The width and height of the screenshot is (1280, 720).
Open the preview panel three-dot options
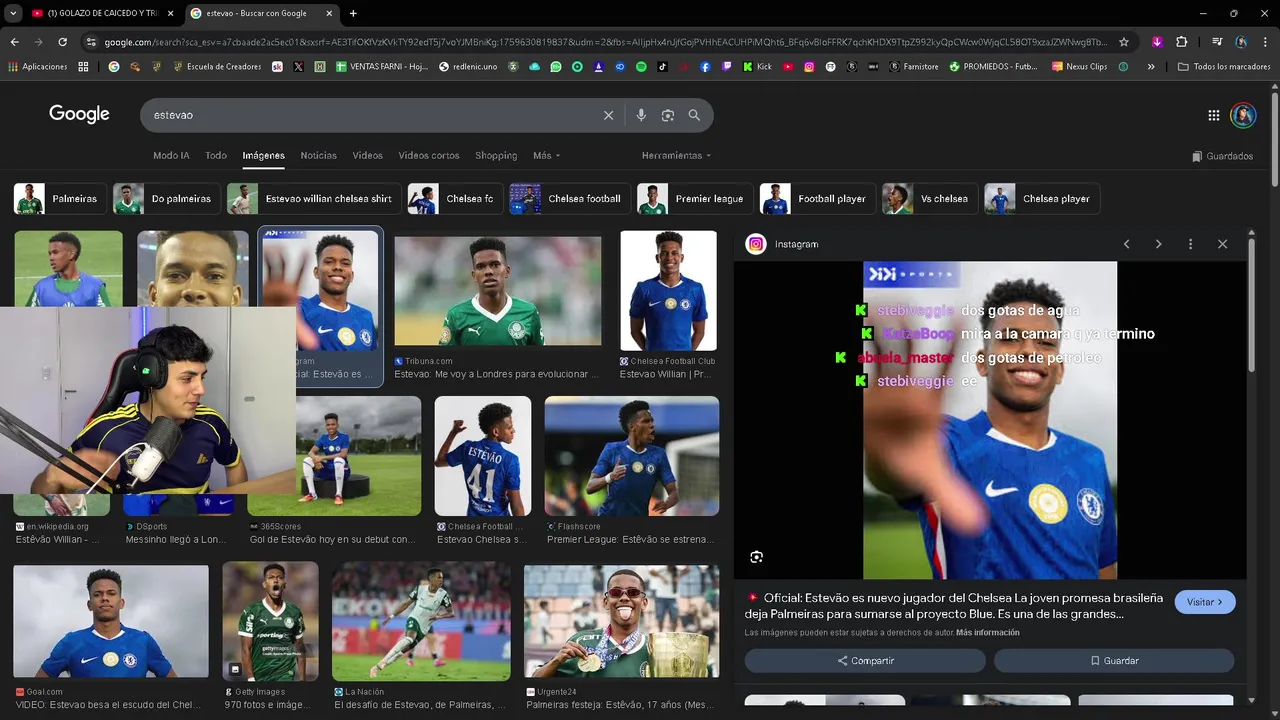1190,244
